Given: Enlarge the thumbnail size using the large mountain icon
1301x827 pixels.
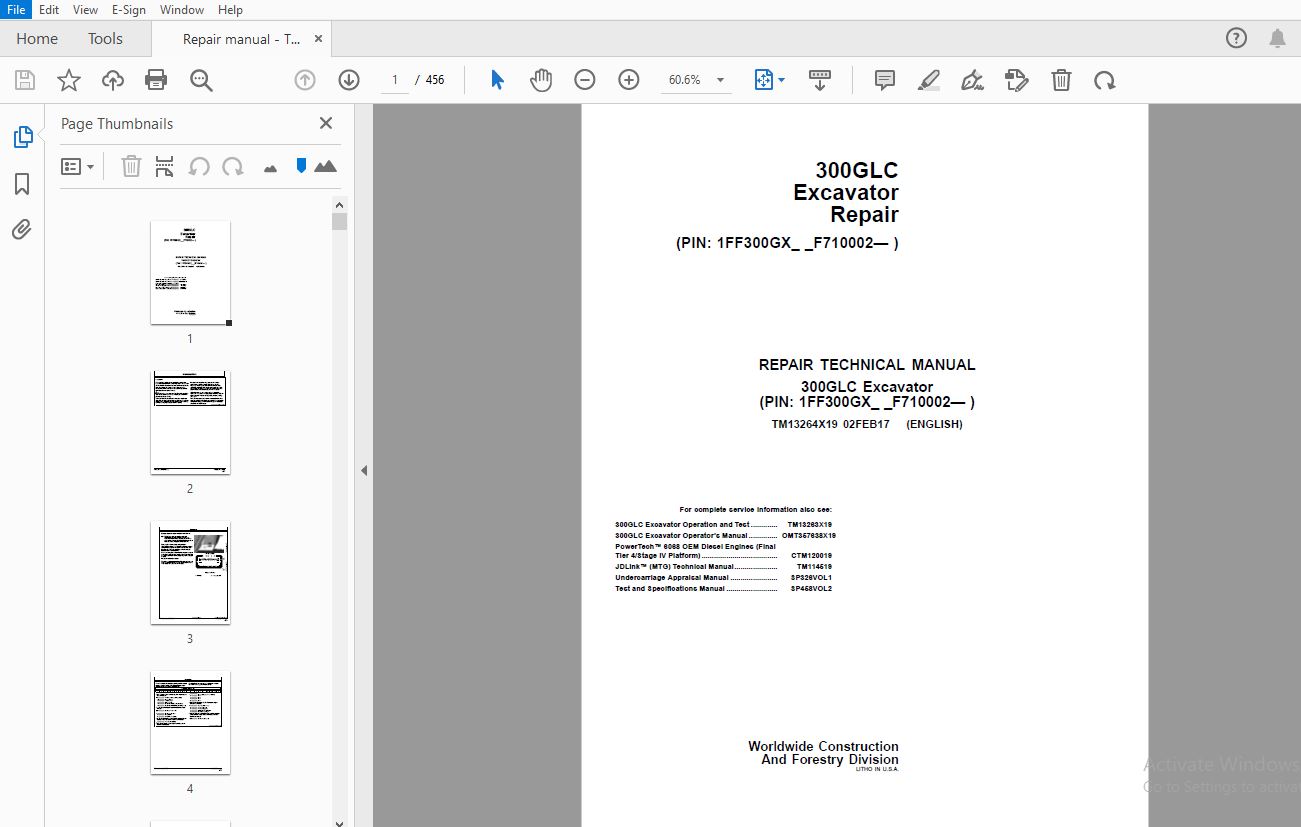Looking at the screenshot, I should tap(325, 166).
